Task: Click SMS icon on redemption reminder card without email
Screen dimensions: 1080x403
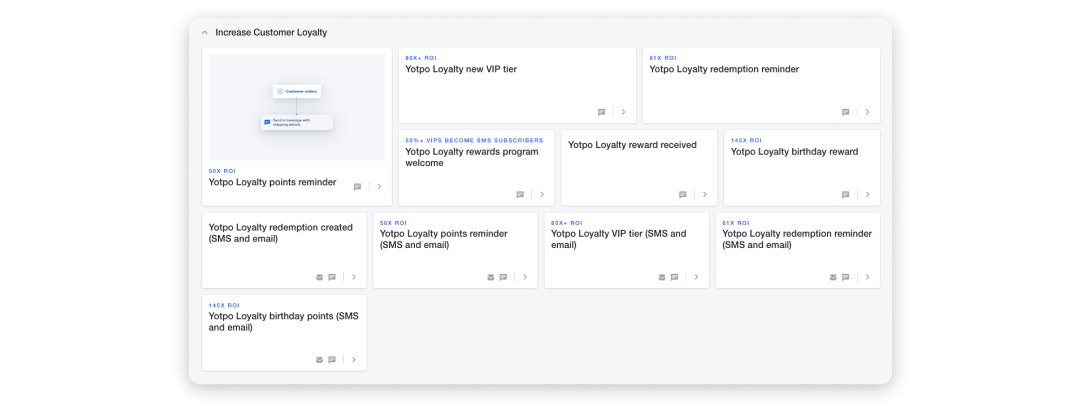Action: tap(845, 112)
